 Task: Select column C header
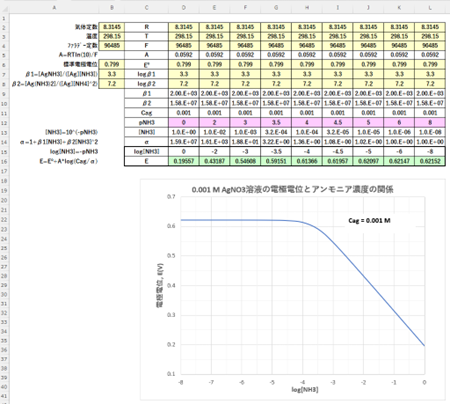tap(146, 7)
